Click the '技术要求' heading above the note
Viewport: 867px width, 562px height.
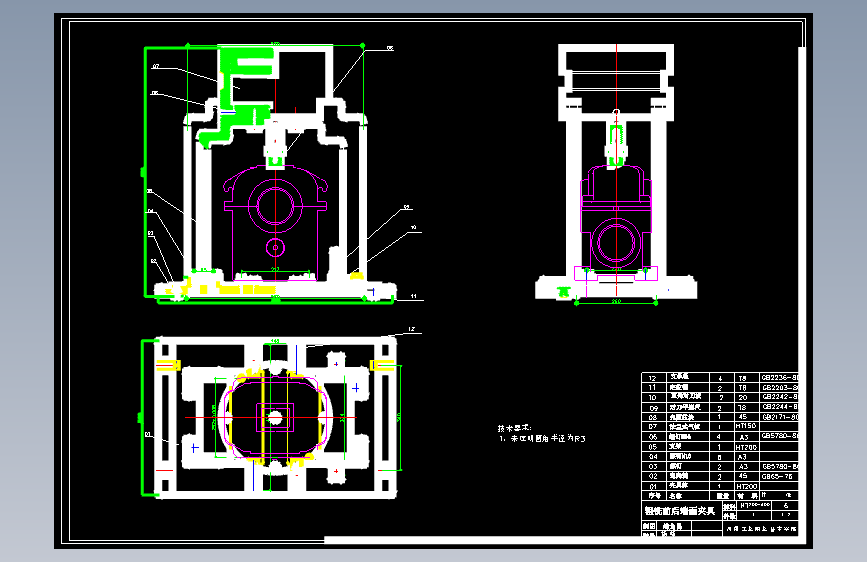[x=514, y=428]
